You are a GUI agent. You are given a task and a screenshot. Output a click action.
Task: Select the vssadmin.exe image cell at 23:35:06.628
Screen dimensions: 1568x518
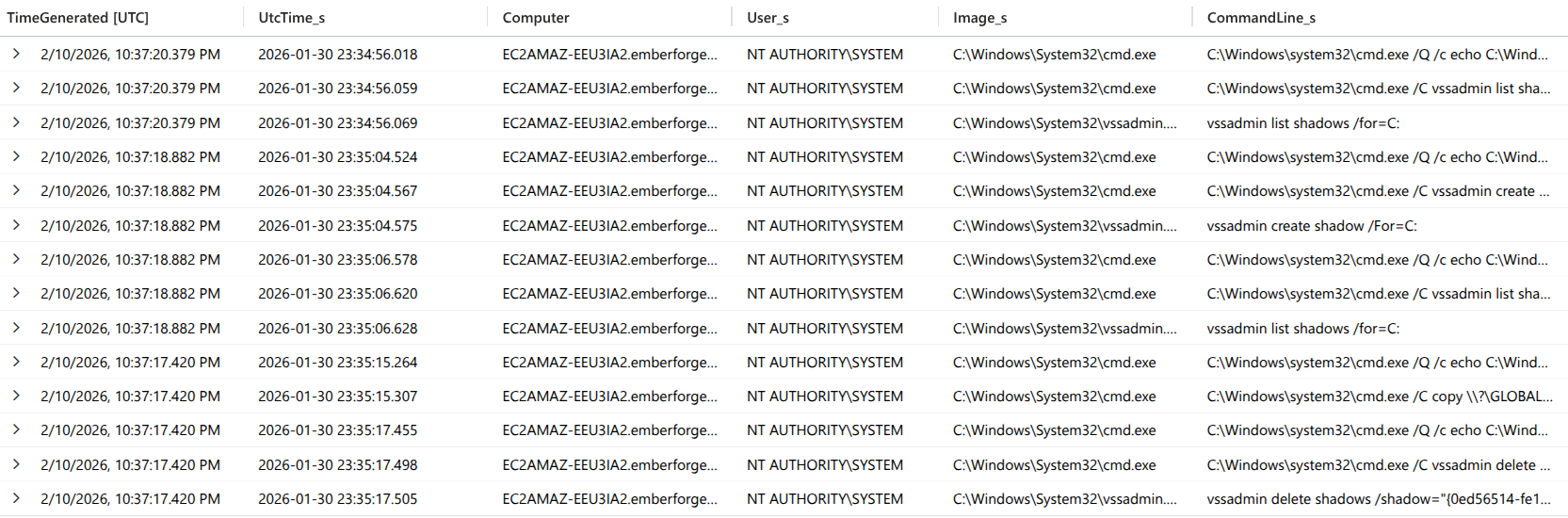[1065, 328]
